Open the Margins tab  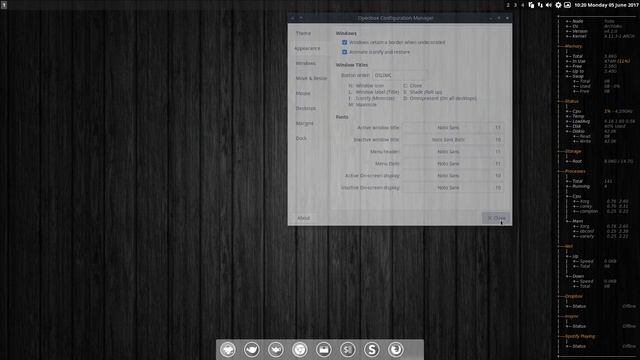click(304, 123)
